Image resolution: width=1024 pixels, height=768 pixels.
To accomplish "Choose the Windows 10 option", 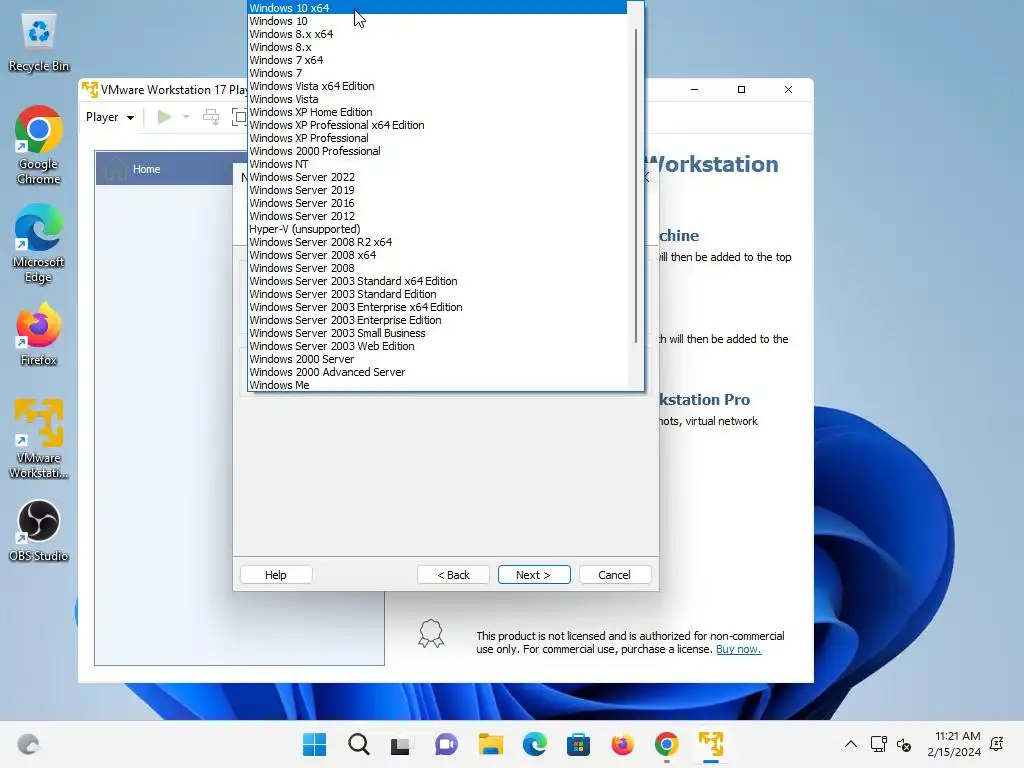I will (x=437, y=21).
